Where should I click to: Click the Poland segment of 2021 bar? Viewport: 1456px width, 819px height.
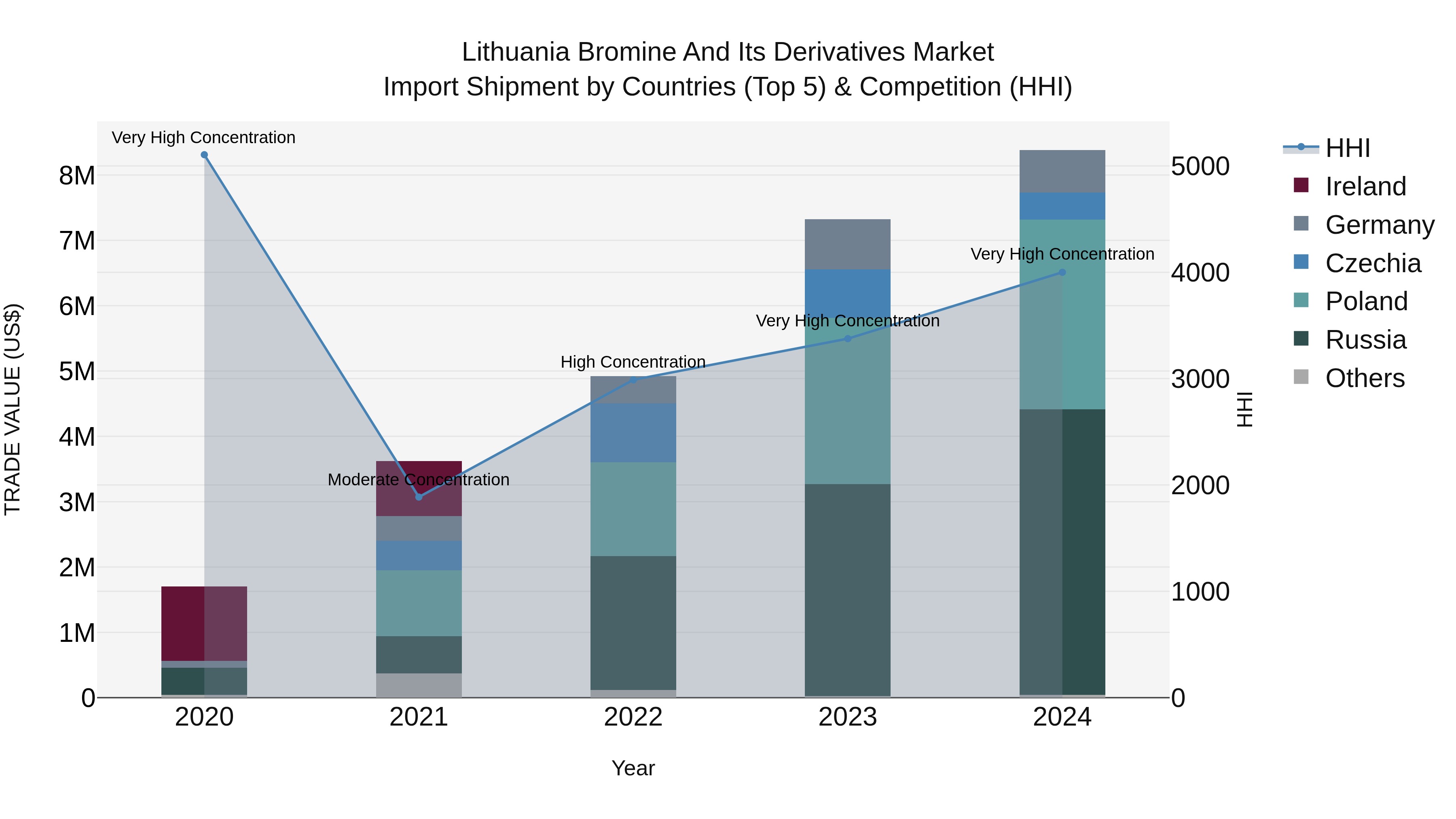click(x=419, y=603)
